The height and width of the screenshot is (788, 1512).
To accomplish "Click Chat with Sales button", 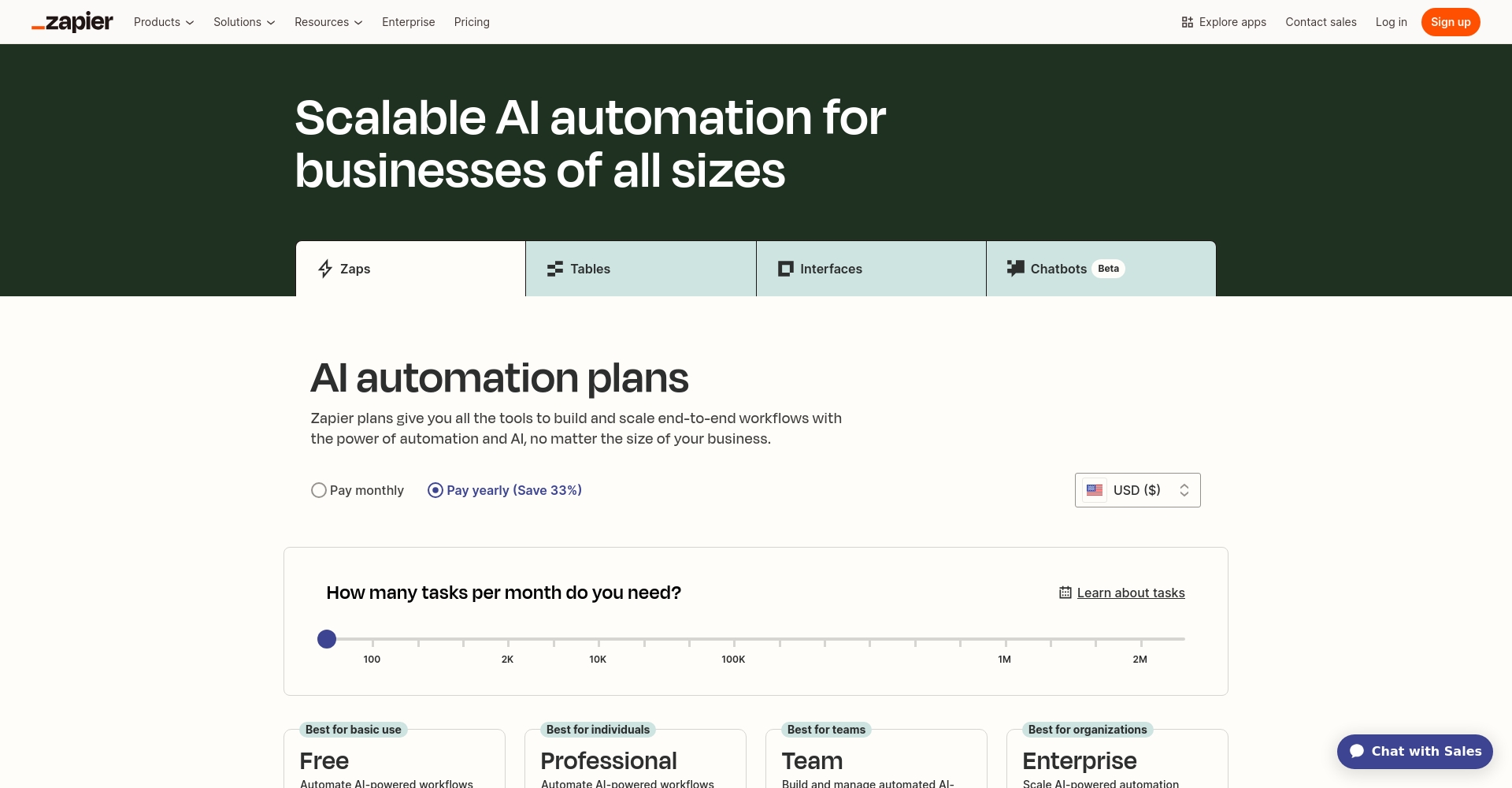I will [1415, 752].
